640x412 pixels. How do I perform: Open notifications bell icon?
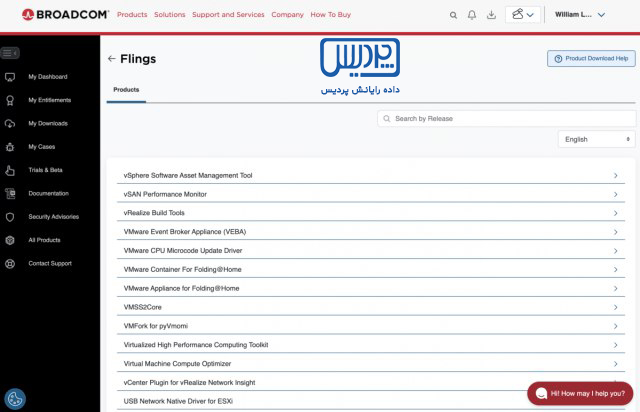472,15
